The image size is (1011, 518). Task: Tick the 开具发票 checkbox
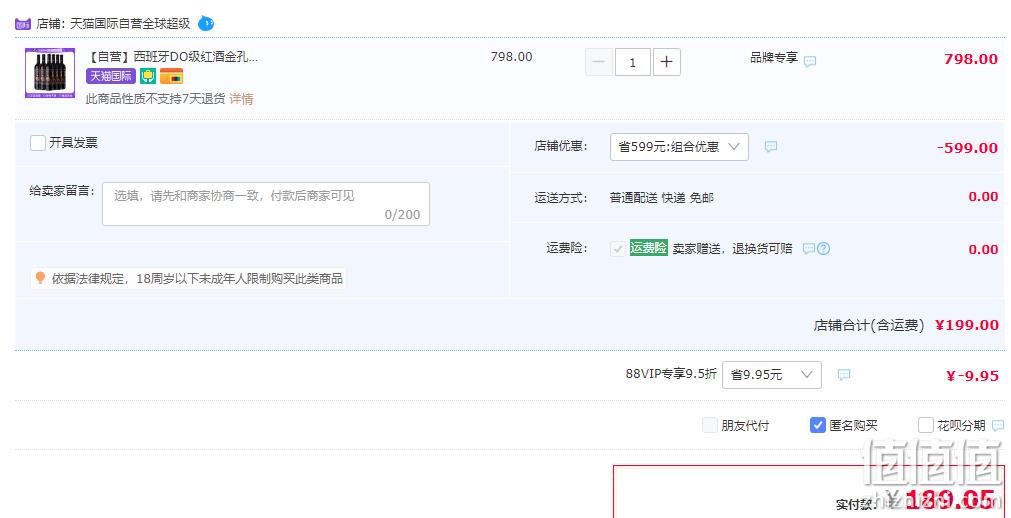click(37, 143)
